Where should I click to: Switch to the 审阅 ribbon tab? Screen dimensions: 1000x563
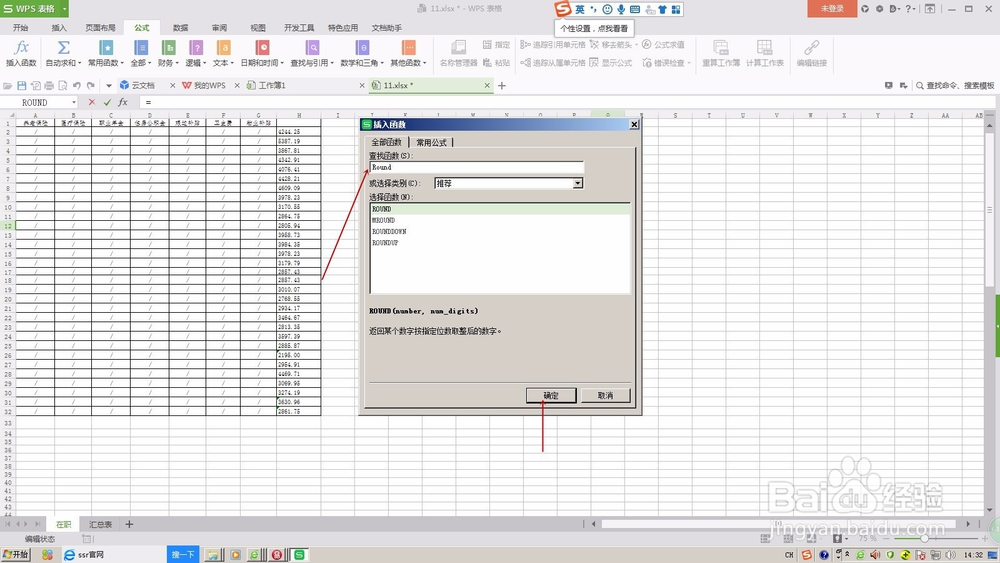point(219,28)
